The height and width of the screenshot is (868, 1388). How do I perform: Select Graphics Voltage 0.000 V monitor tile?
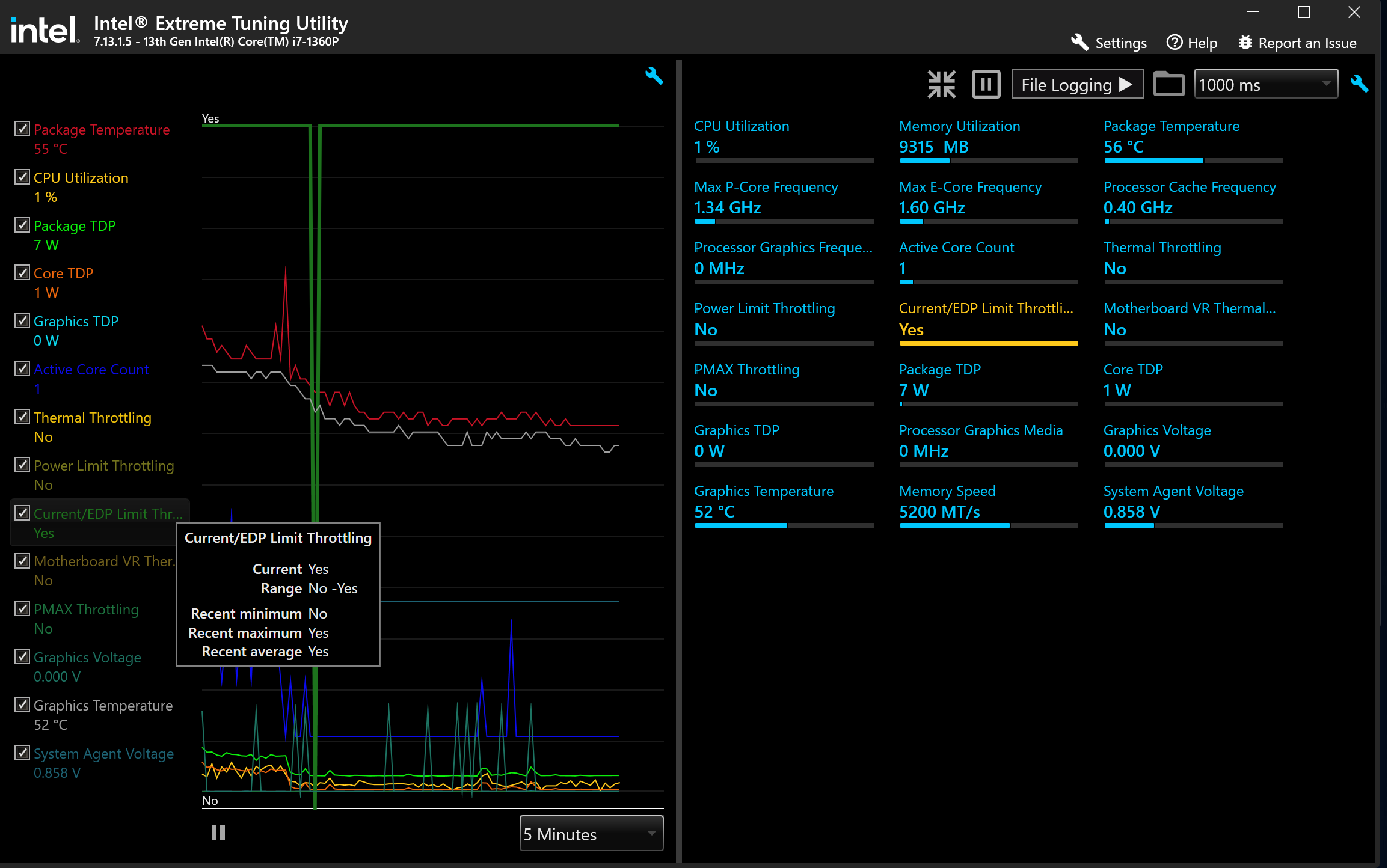1193,445
